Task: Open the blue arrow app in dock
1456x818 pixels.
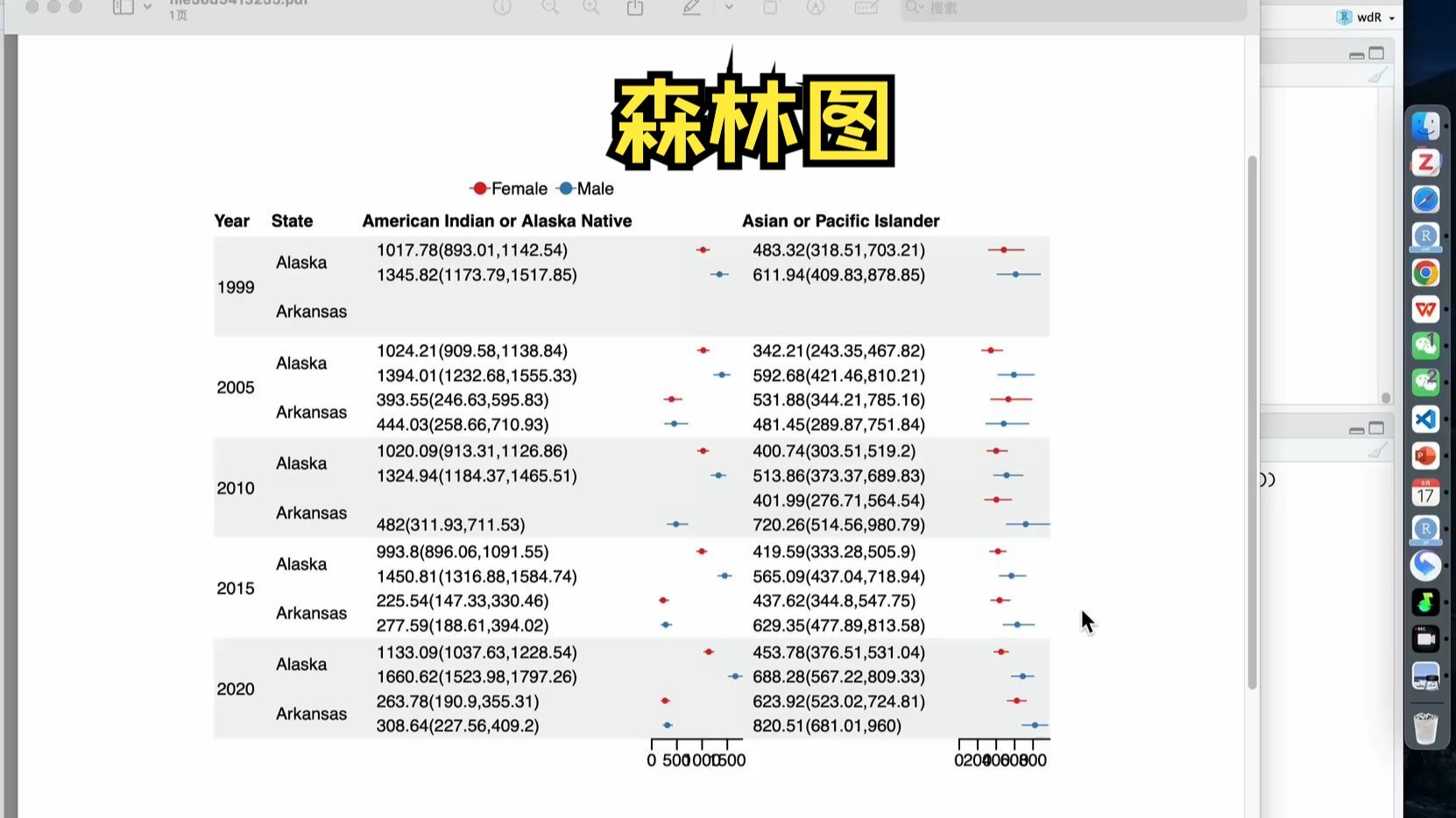Action: (x=1425, y=566)
